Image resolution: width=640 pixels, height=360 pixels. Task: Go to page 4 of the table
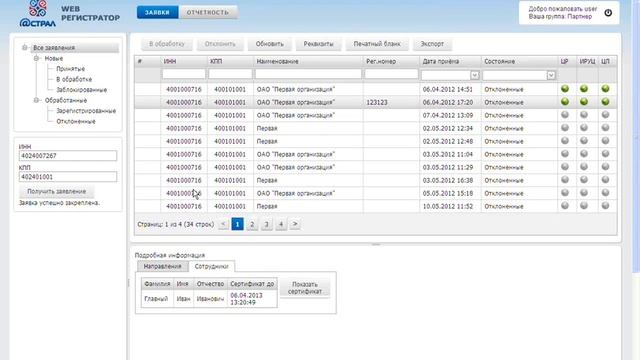coord(281,224)
